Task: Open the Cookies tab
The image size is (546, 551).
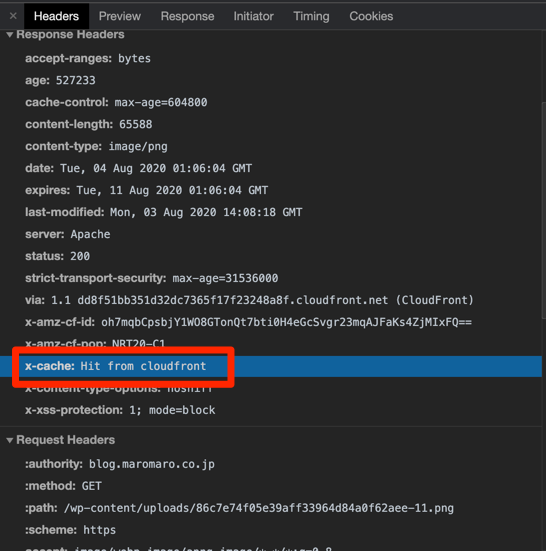Action: pos(371,16)
